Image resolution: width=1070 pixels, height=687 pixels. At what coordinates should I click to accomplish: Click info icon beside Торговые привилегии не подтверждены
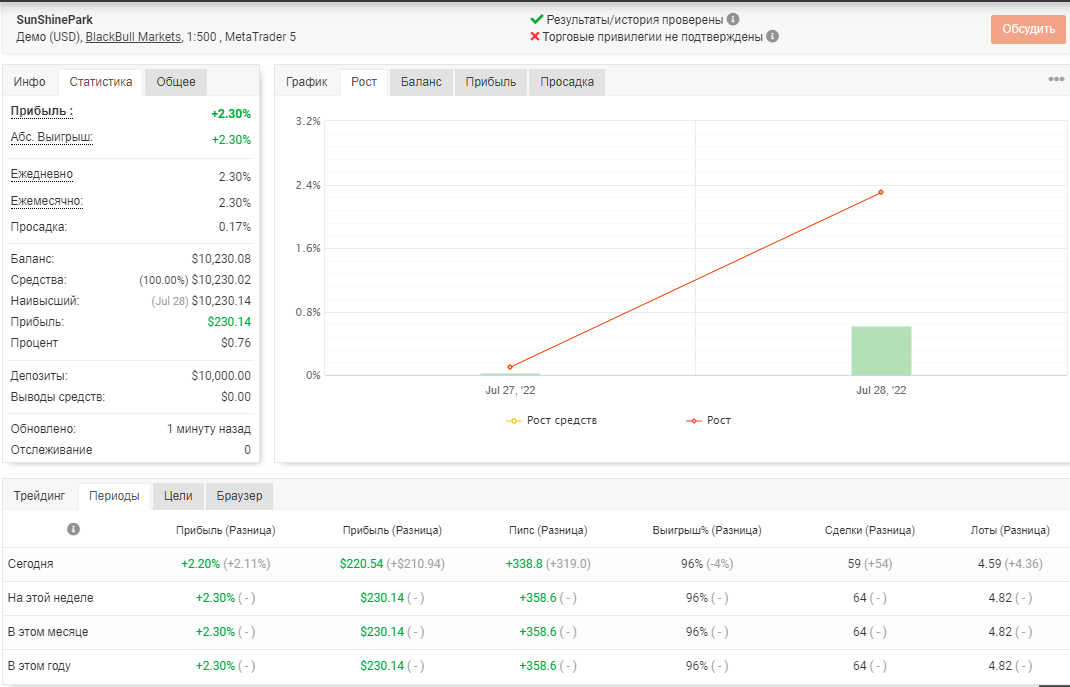(x=772, y=36)
